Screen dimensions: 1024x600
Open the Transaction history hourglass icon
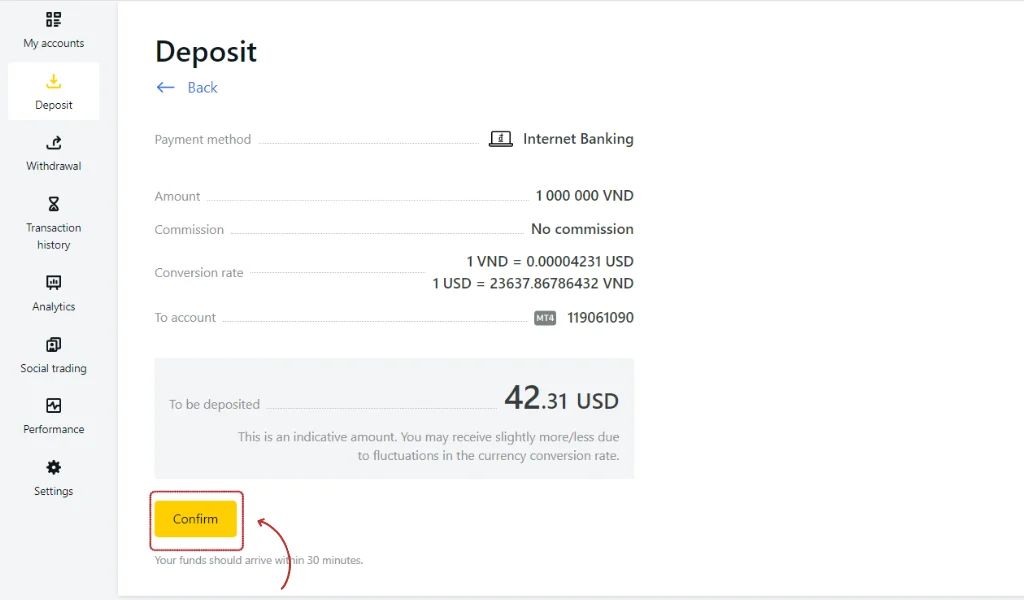[53, 204]
